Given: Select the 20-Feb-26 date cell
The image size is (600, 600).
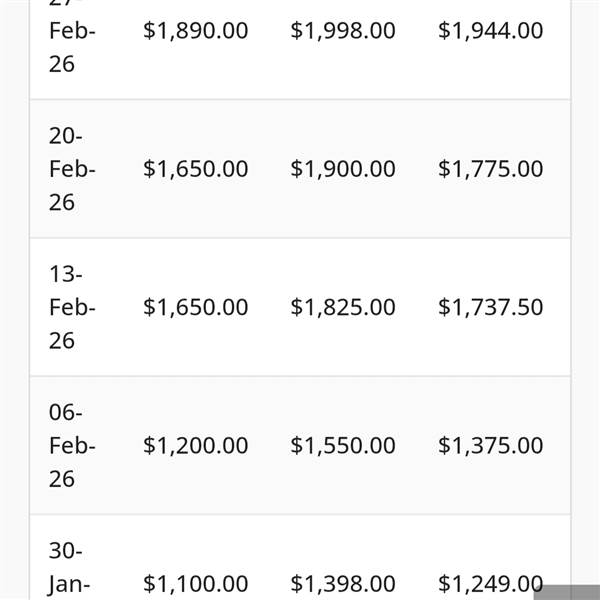Looking at the screenshot, I should coord(72,169).
